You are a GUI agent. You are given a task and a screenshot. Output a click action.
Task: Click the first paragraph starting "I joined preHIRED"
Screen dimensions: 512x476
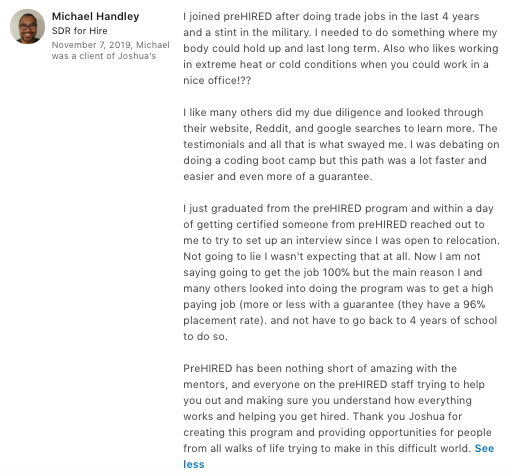click(x=341, y=48)
